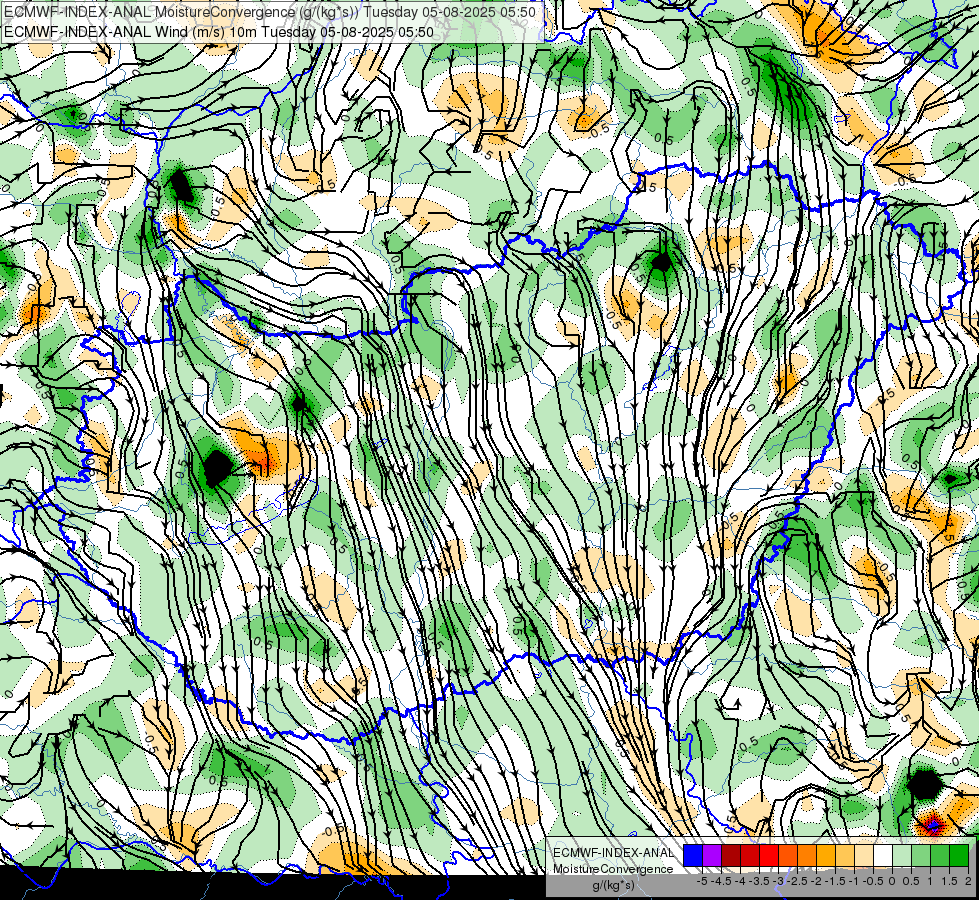
Task: Click the legend label MoistureConvergence
Action: coord(613,869)
